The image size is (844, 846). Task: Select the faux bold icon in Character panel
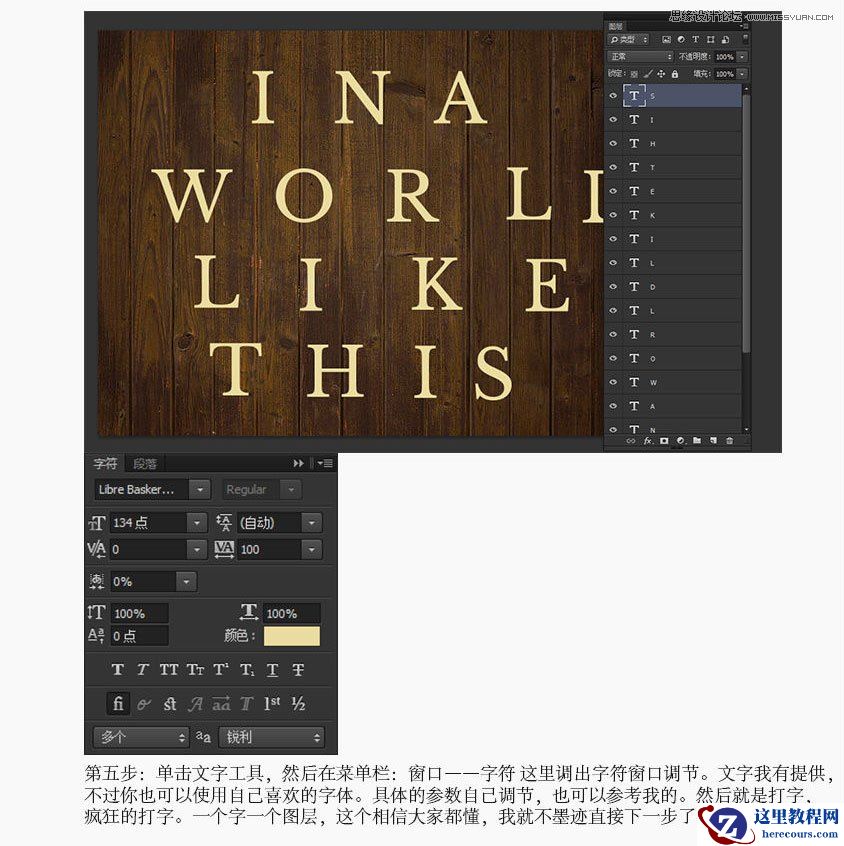[x=117, y=670]
